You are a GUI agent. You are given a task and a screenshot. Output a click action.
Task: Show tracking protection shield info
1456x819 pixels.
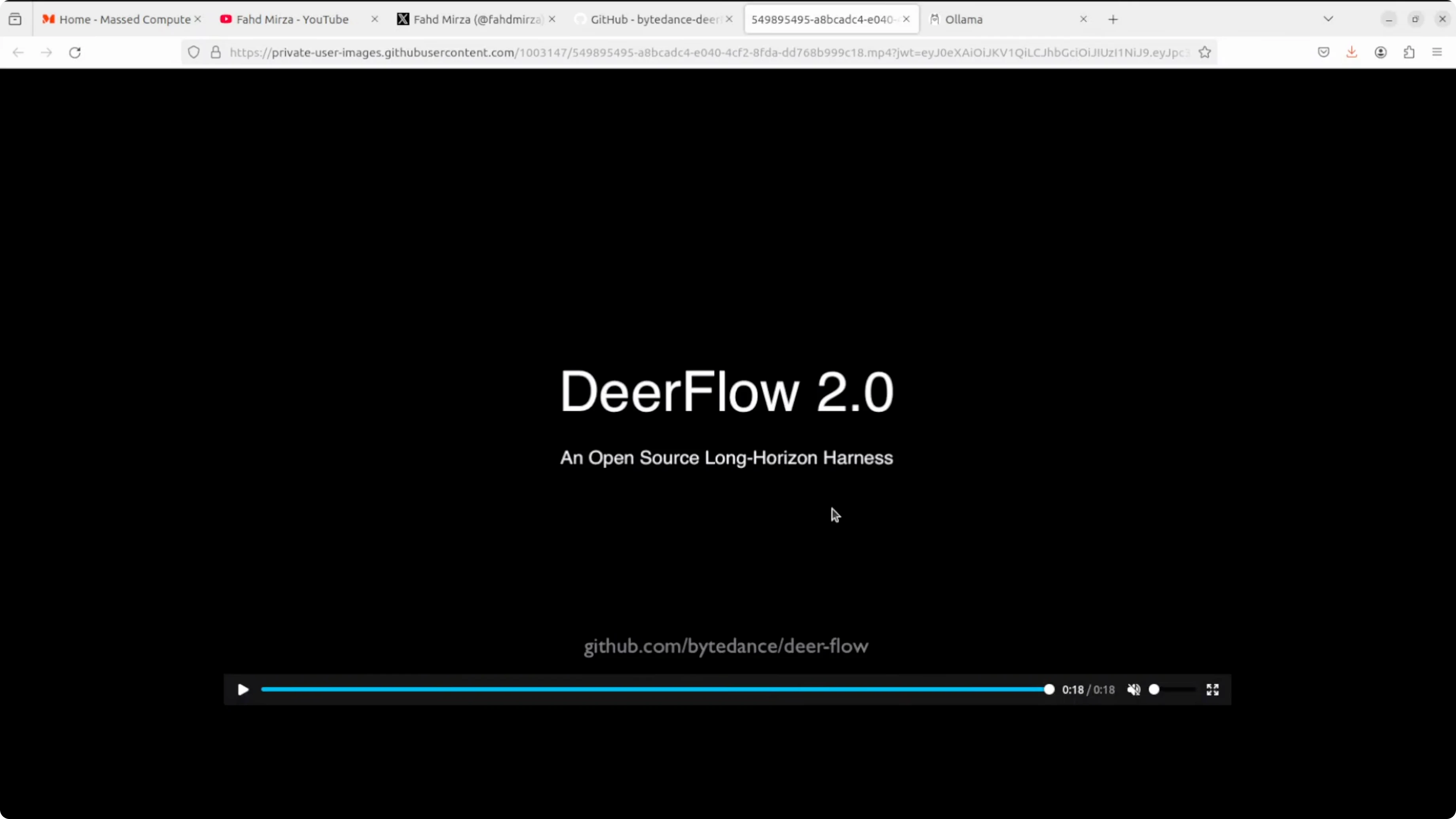(x=193, y=53)
